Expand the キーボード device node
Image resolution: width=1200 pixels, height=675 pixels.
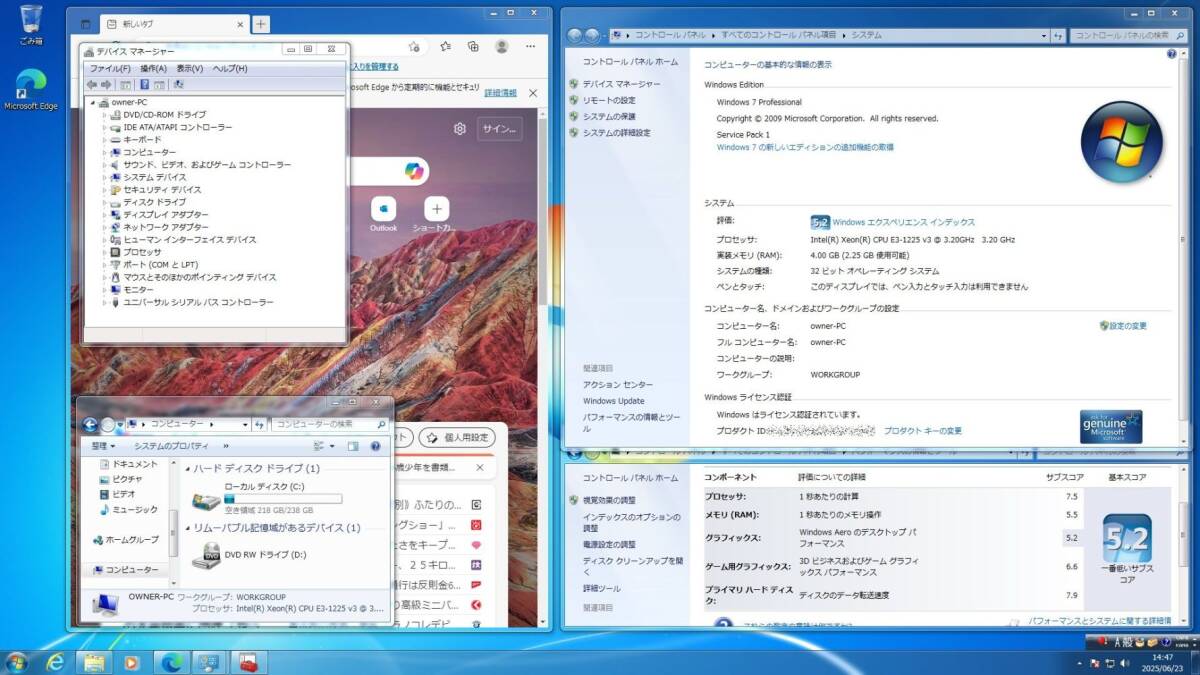[x=104, y=140]
